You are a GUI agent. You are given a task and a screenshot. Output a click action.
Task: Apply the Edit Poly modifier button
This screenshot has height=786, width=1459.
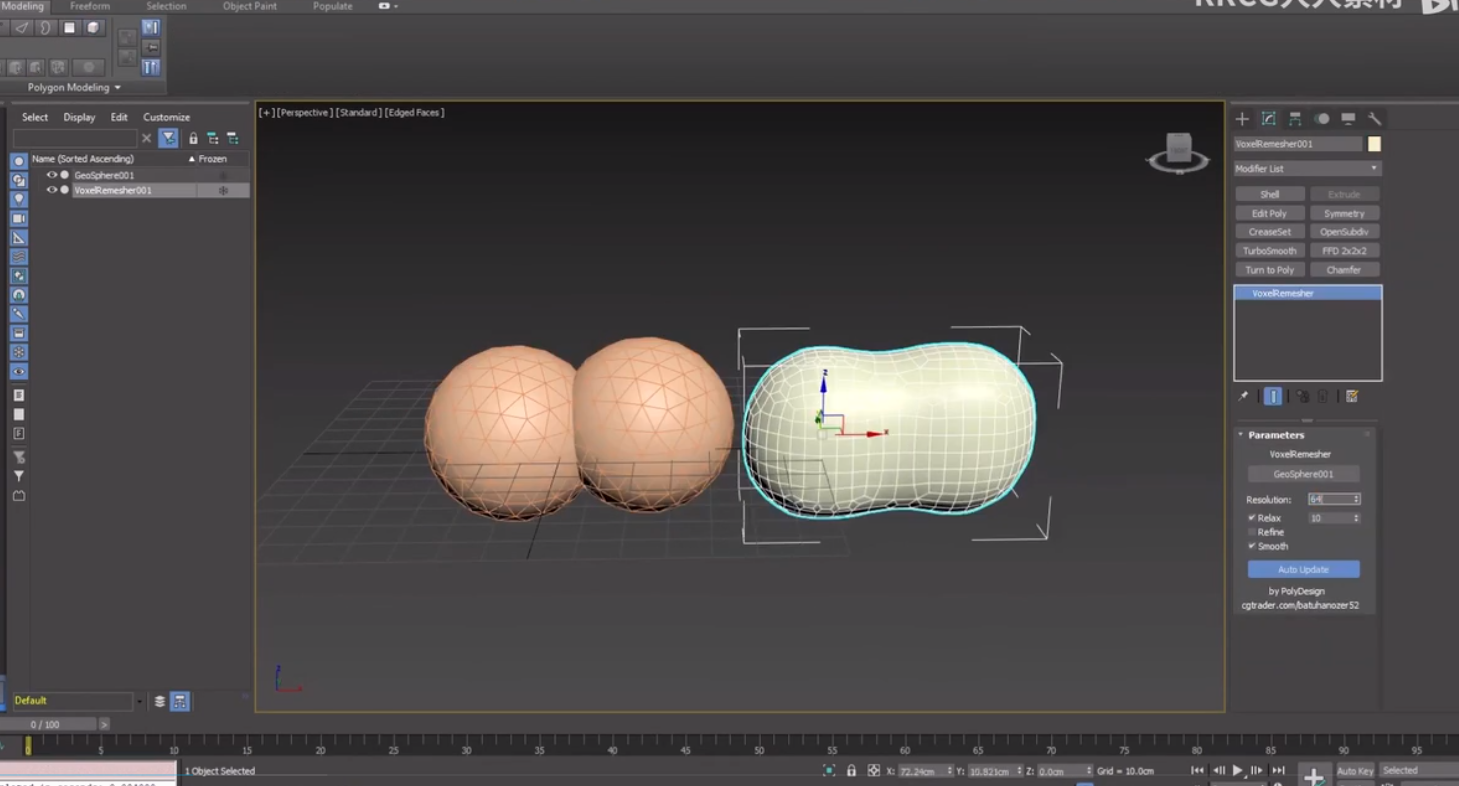pyautogui.click(x=1269, y=213)
